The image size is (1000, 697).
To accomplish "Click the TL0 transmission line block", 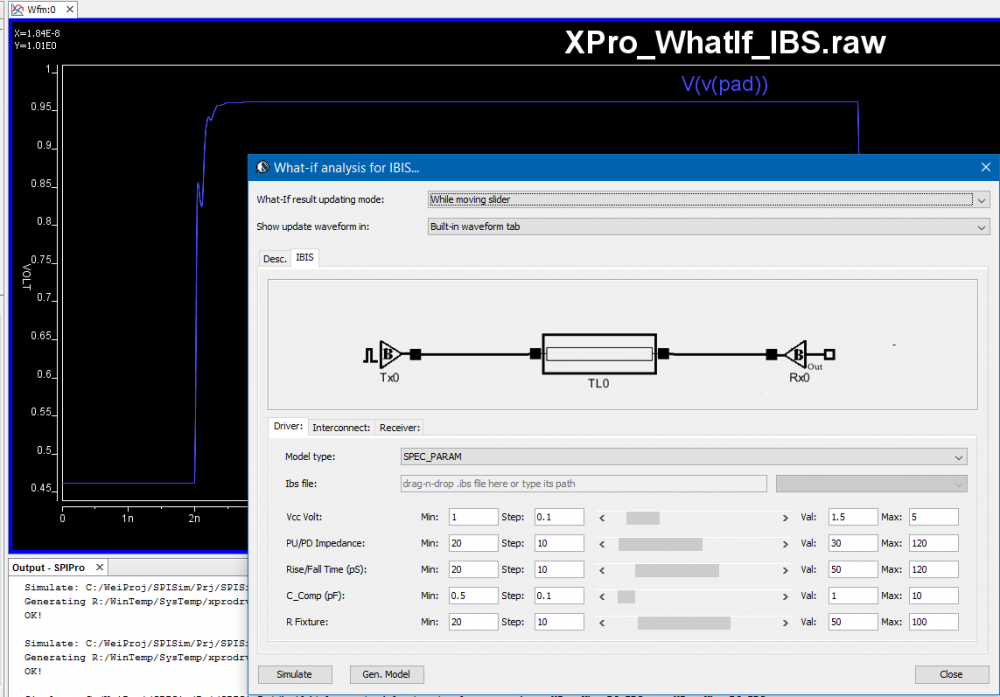I will click(x=598, y=354).
